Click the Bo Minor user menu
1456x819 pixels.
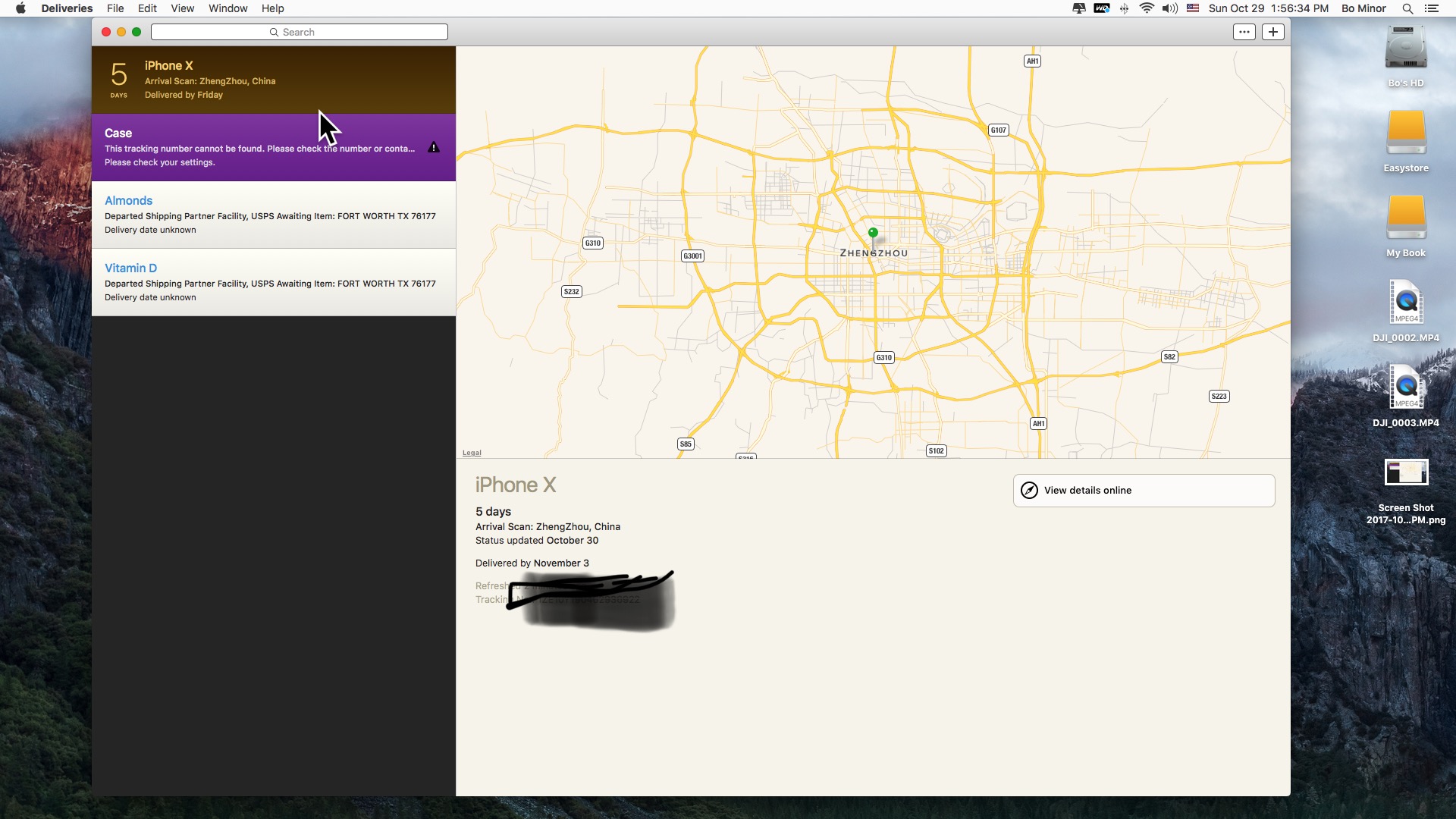click(x=1363, y=8)
